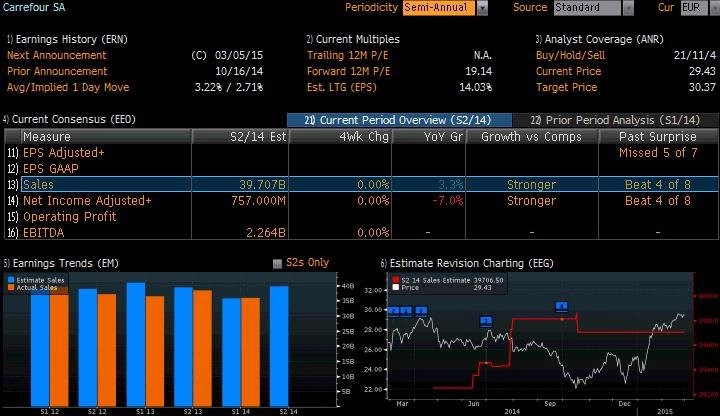720x416 pixels.
Task: Open Earnings History (ERN)
Action: (68, 39)
